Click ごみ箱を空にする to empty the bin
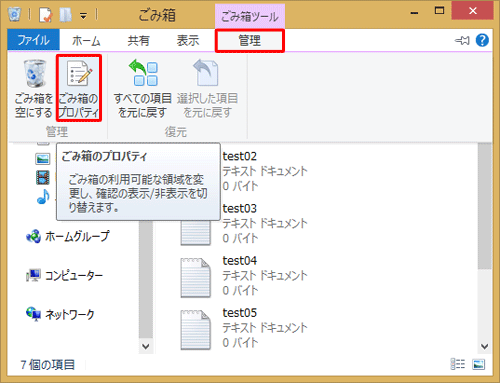The width and height of the screenshot is (500, 383). click(x=34, y=89)
